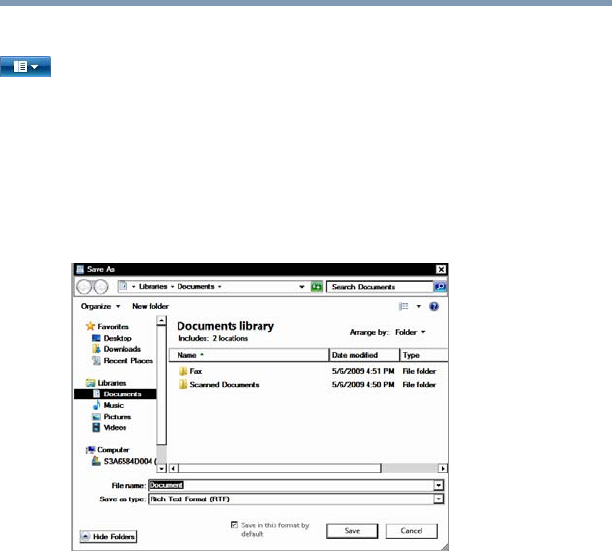Click the search magnifier icon
The width and height of the screenshot is (612, 551).
coord(440,286)
